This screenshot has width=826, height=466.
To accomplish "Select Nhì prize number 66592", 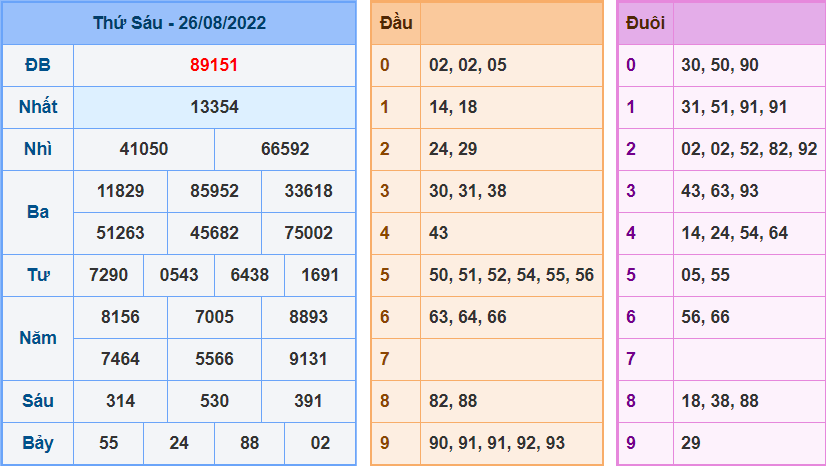I will tap(285, 149).
